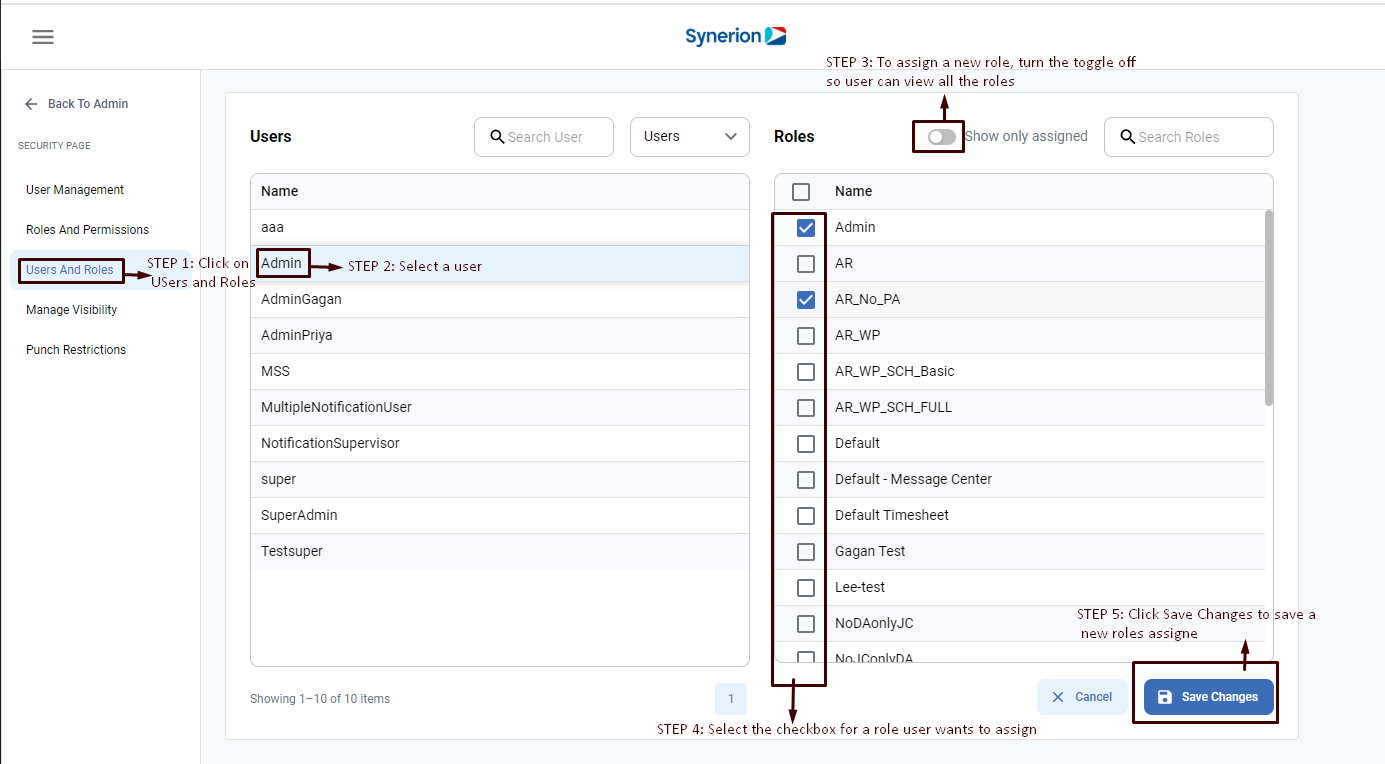Click the AR_No_PA role name
Viewport: 1385px width, 764px height.
868,300
